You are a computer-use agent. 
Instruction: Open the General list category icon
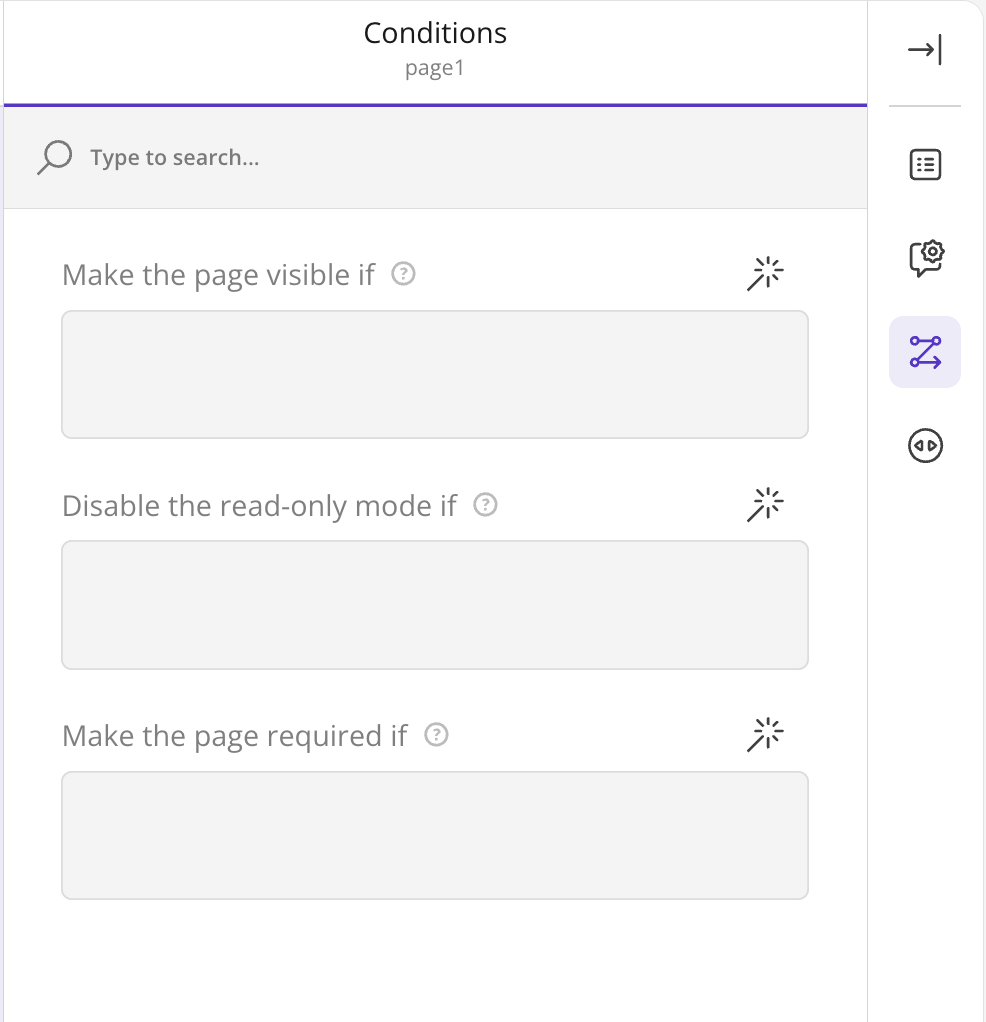(925, 164)
